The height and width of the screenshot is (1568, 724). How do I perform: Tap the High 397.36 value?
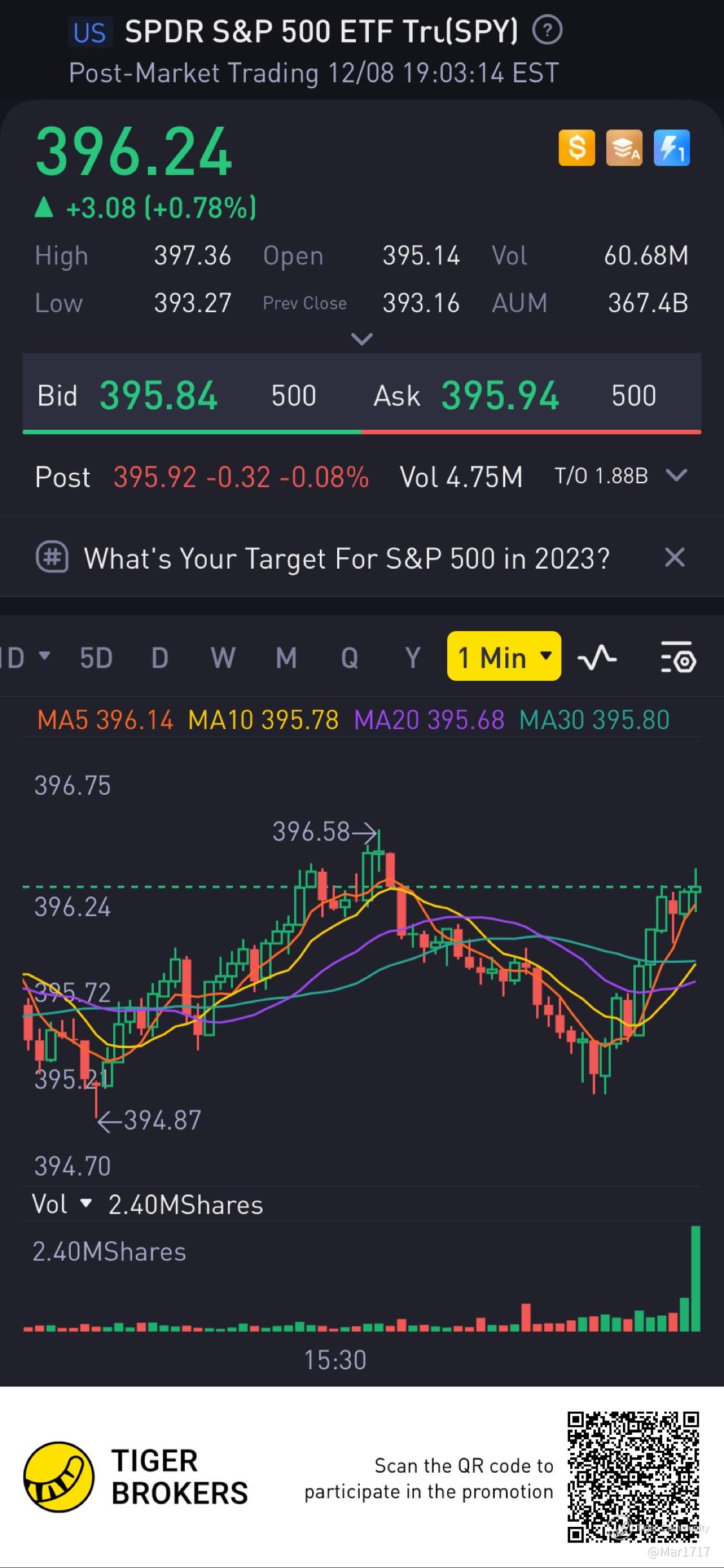coord(192,255)
